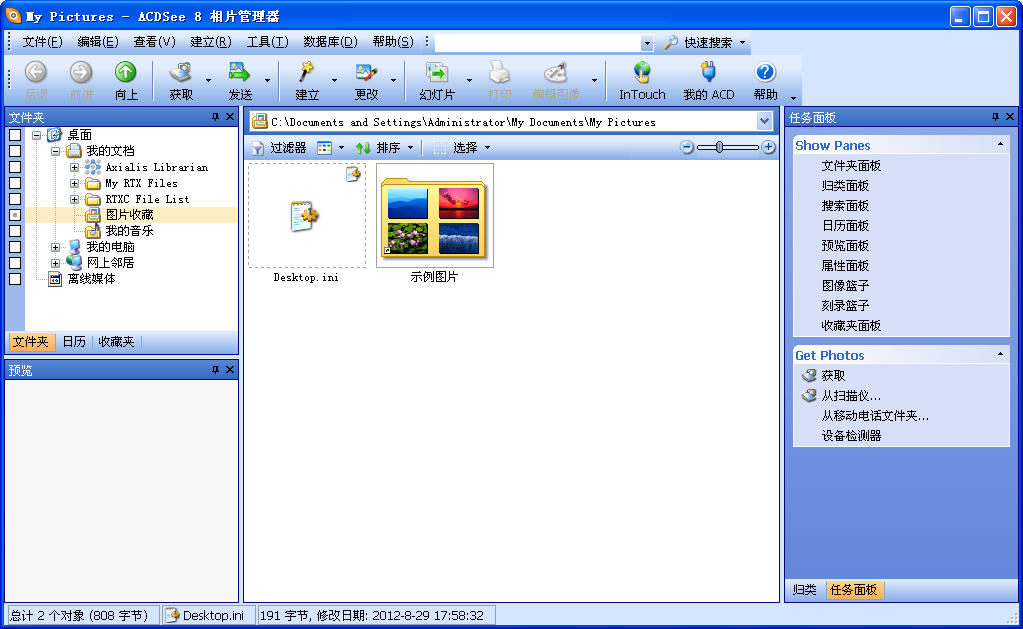Open the 查看(V) menu
1023x629 pixels.
coord(155,42)
